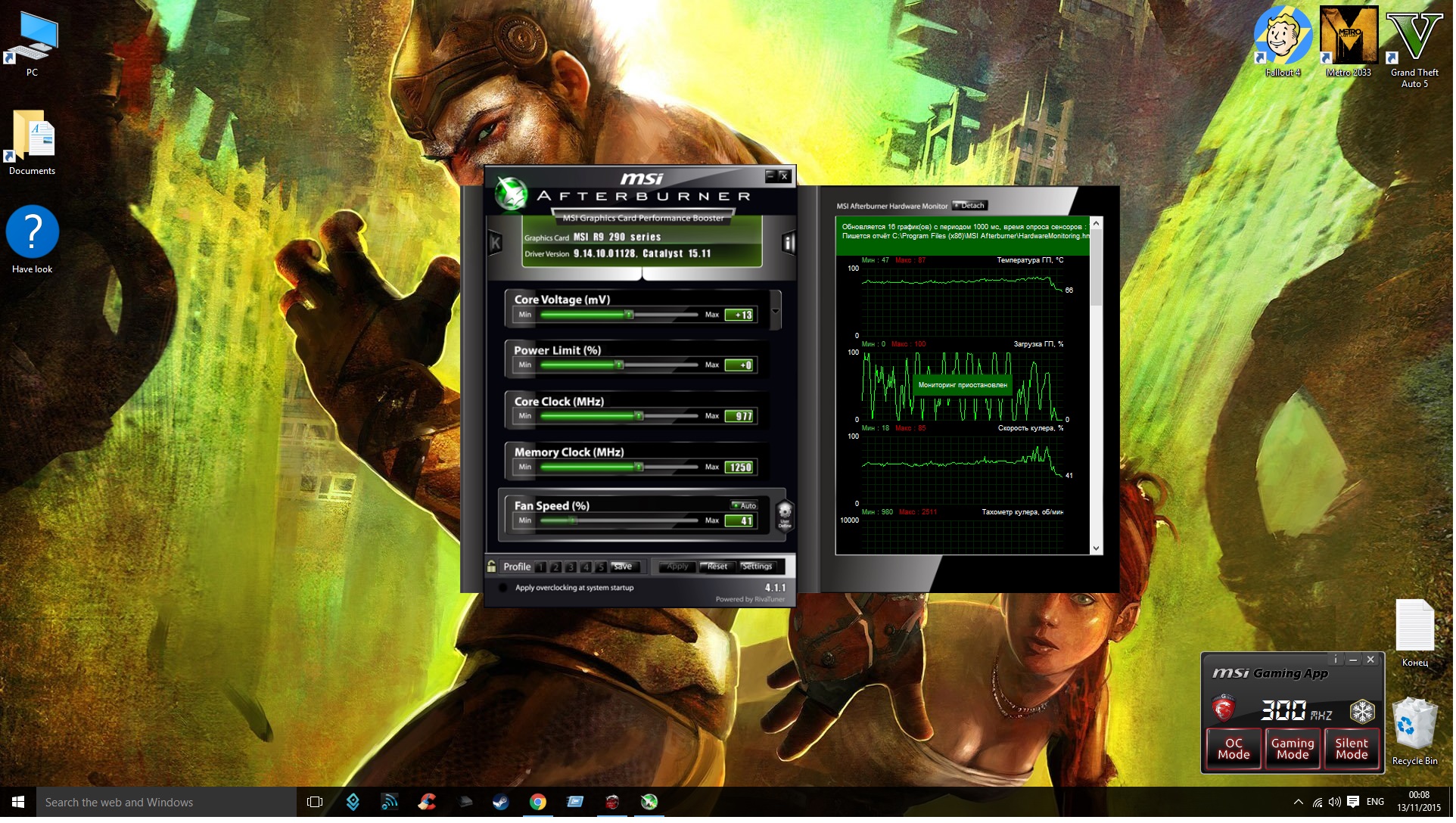The height and width of the screenshot is (823, 1456).
Task: Click the ENG input language indicator
Action: click(x=1376, y=803)
